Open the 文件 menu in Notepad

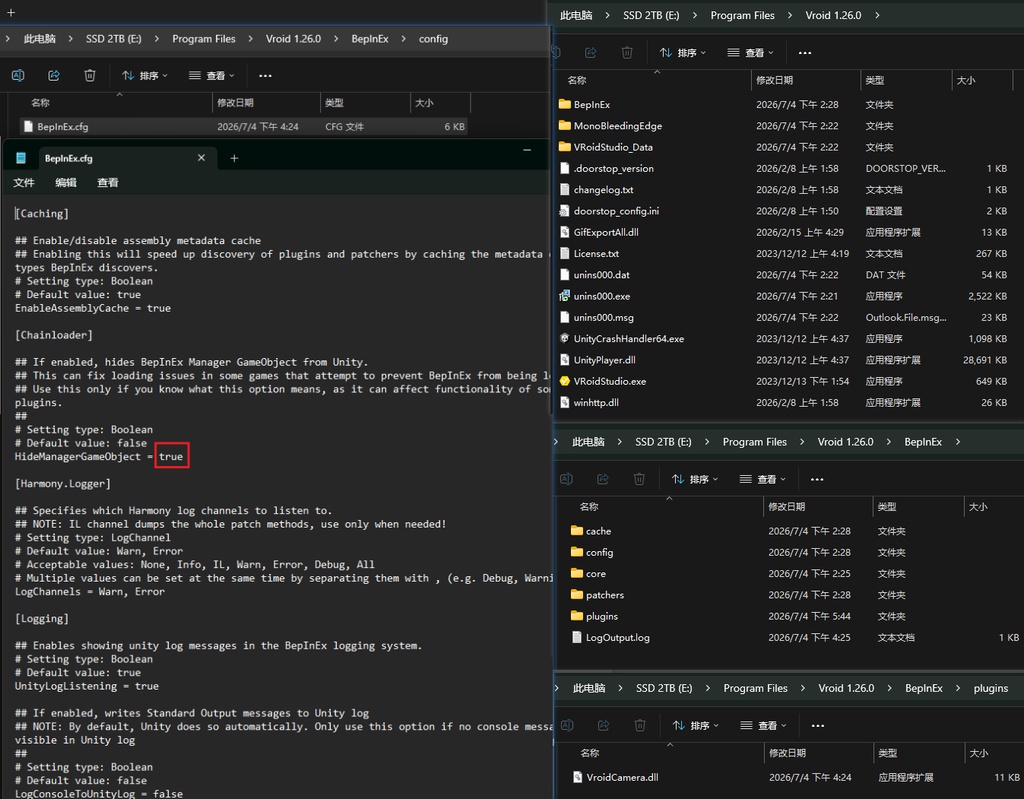(24, 182)
